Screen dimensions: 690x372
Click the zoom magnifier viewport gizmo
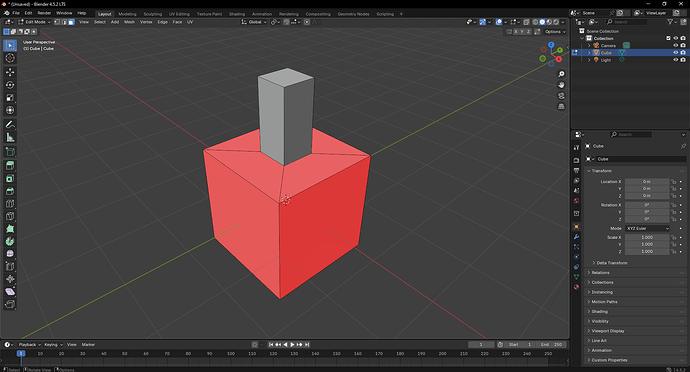(x=561, y=74)
